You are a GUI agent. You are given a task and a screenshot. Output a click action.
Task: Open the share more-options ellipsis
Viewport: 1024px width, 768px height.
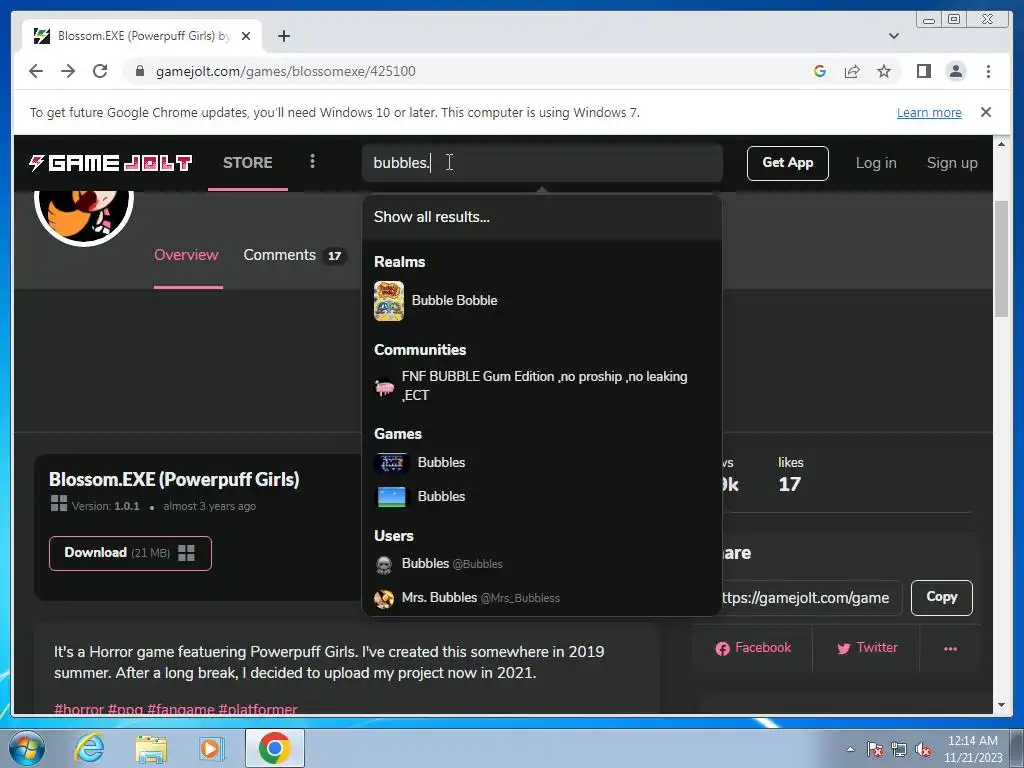point(950,648)
